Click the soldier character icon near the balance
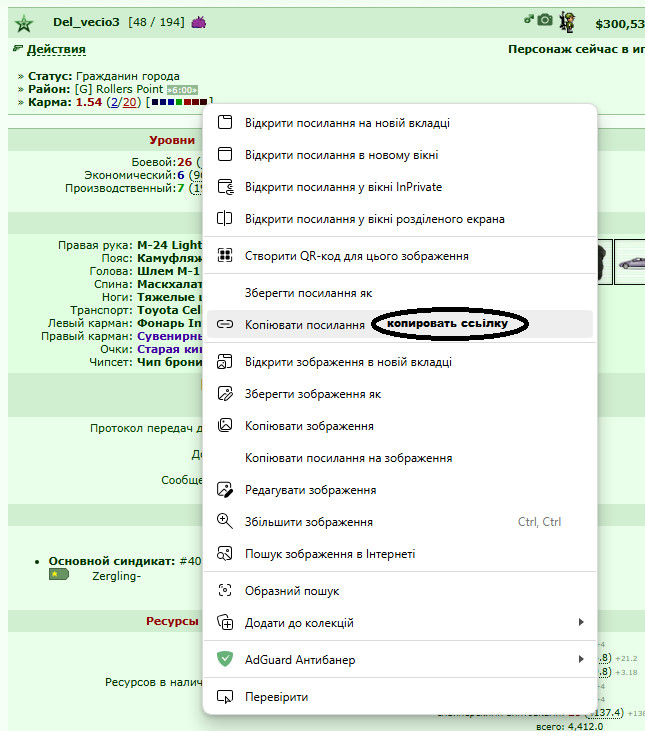 pos(567,22)
